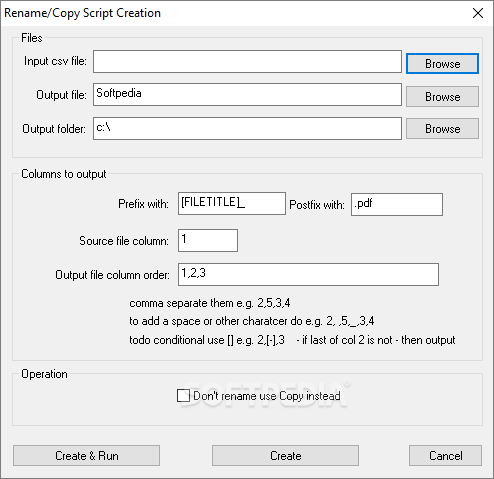Click Browse next to Output file
Image resolution: width=494 pixels, height=479 pixels.
click(442, 97)
